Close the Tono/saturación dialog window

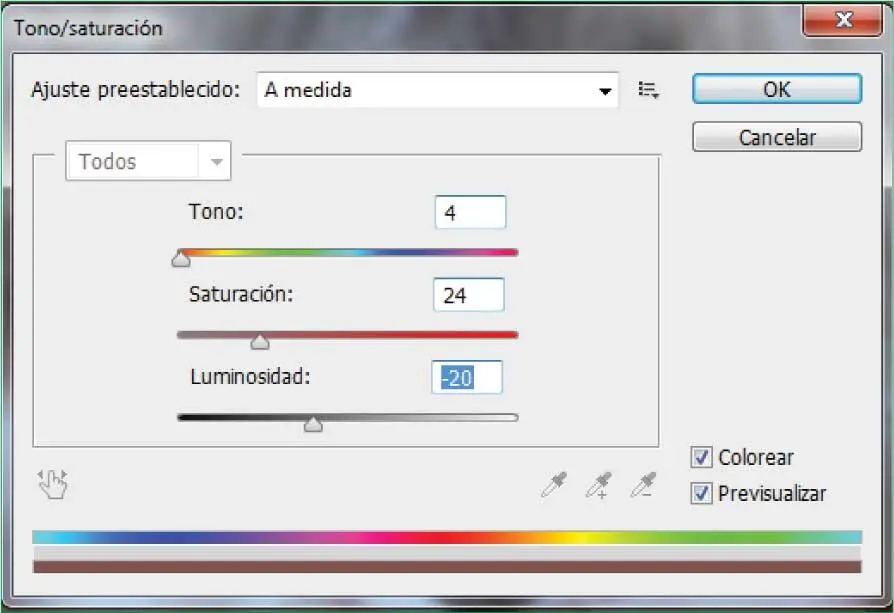point(843,21)
